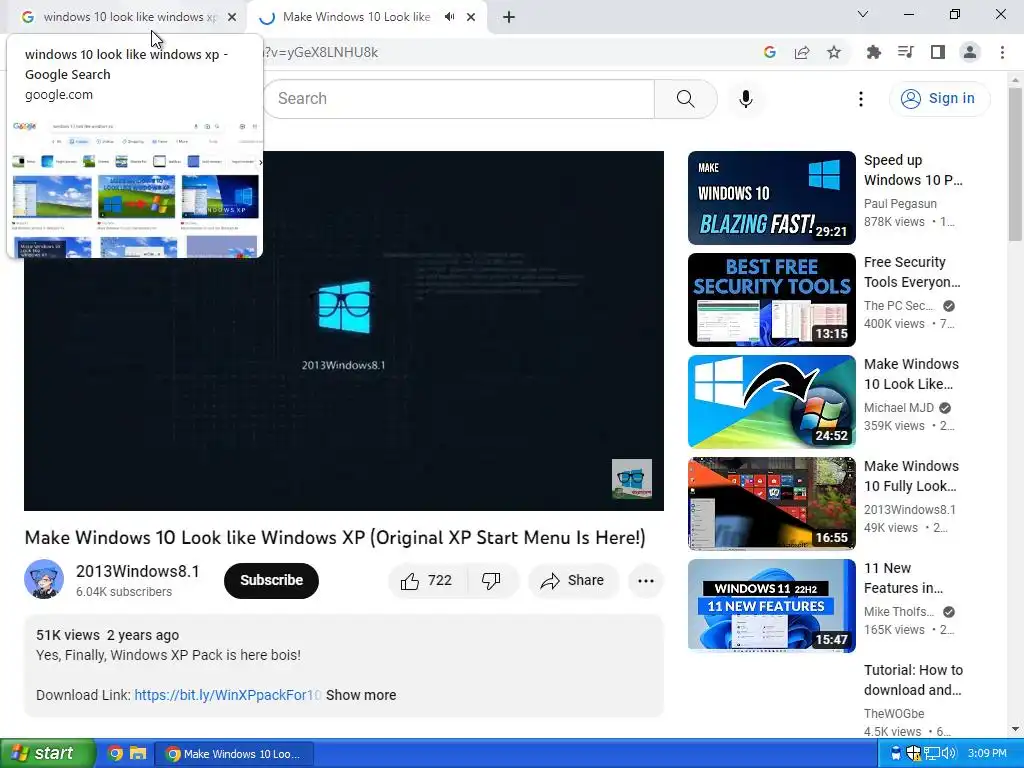The width and height of the screenshot is (1024, 768).
Task: Subscribe to 2013Windows8.1
Action: tap(271, 581)
